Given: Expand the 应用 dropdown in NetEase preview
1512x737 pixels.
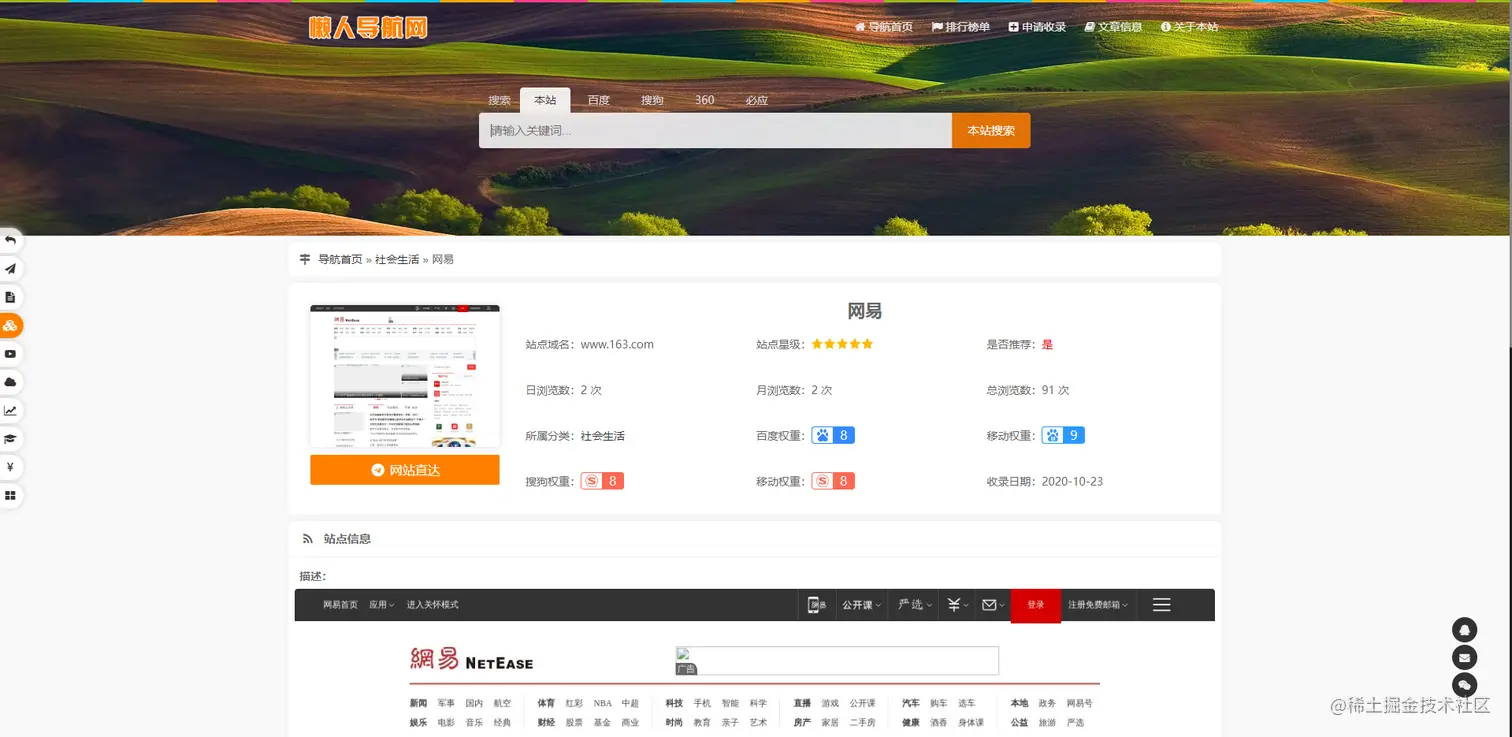Looking at the screenshot, I should tap(381, 605).
